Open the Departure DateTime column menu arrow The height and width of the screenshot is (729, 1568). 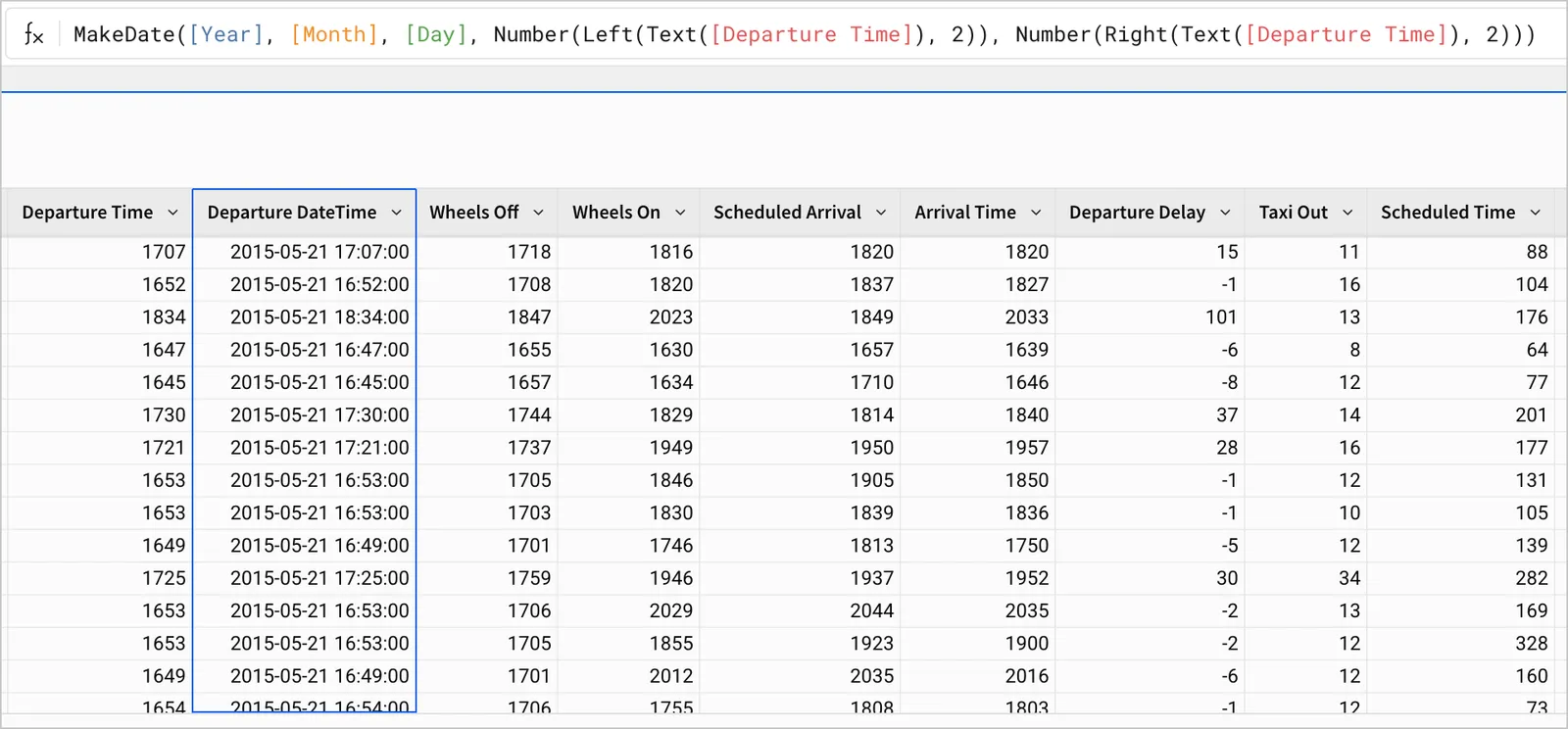pos(396,213)
